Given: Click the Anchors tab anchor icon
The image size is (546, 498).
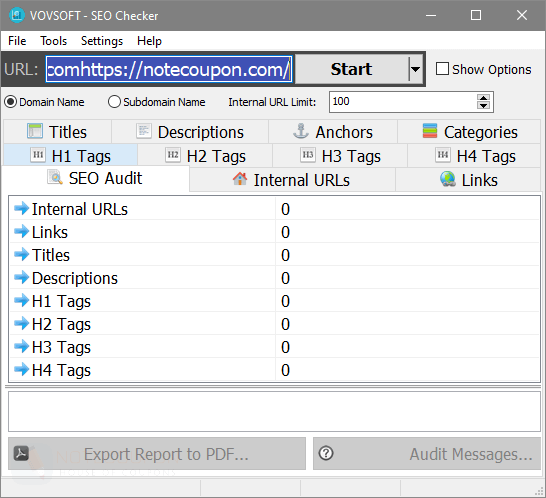Looking at the screenshot, I should [301, 131].
